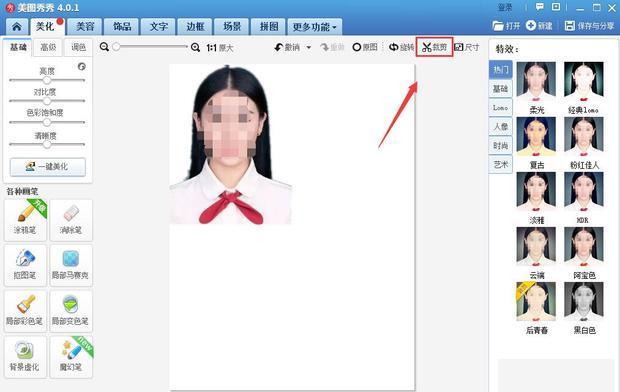Viewport: 620px width, 392px height.
Task: Open the undo history dropdown arrow
Action: click(309, 47)
